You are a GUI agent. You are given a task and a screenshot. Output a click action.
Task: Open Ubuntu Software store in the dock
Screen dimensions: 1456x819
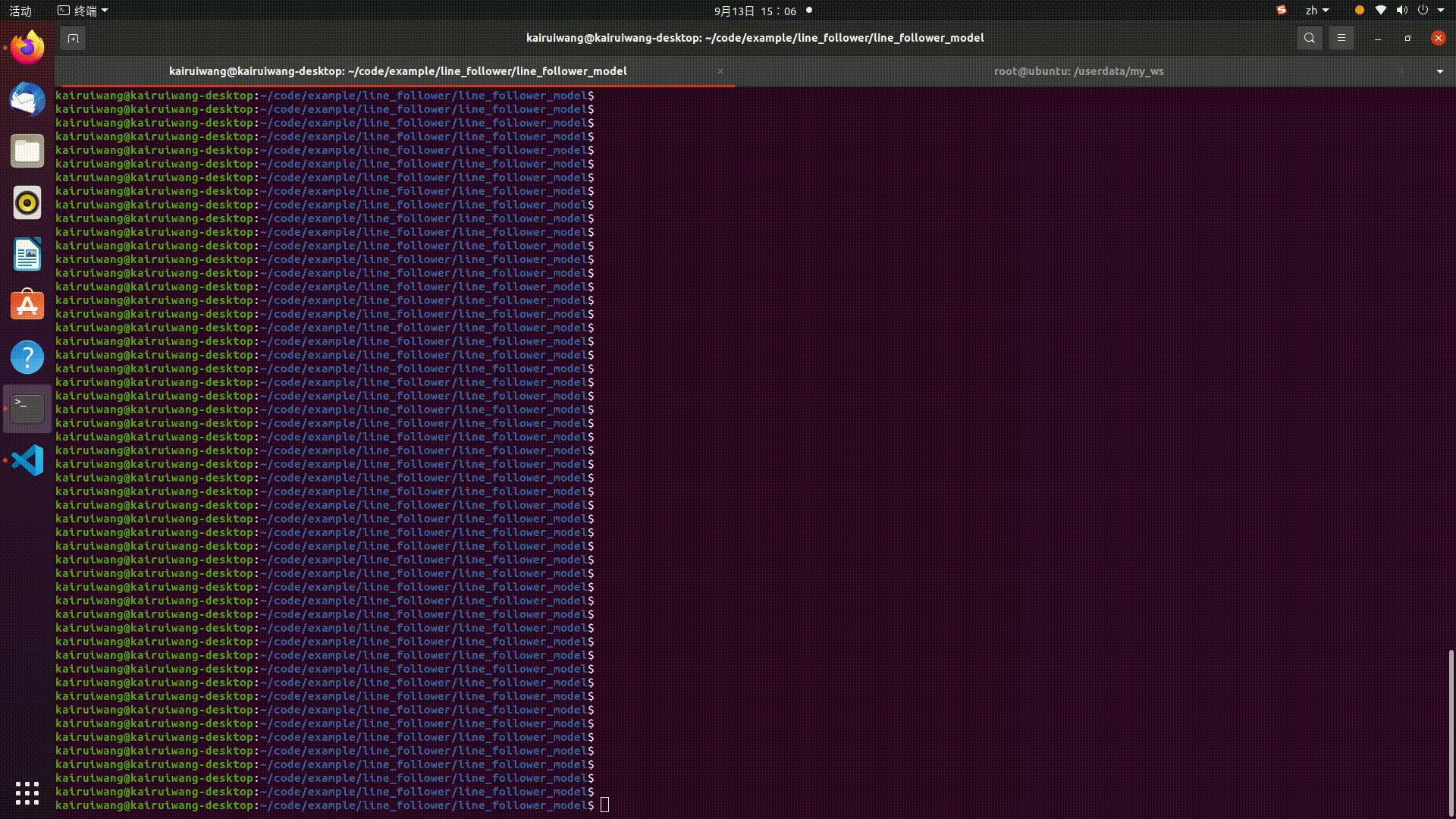click(27, 306)
